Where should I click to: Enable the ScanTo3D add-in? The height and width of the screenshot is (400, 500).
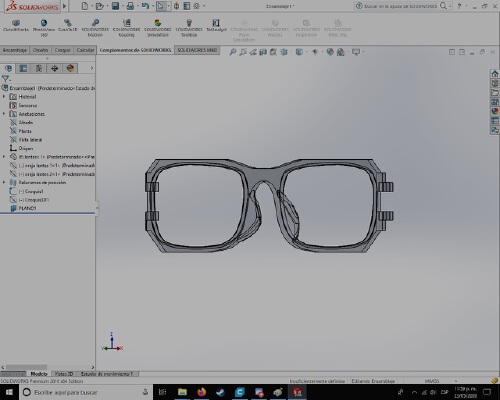point(68,26)
